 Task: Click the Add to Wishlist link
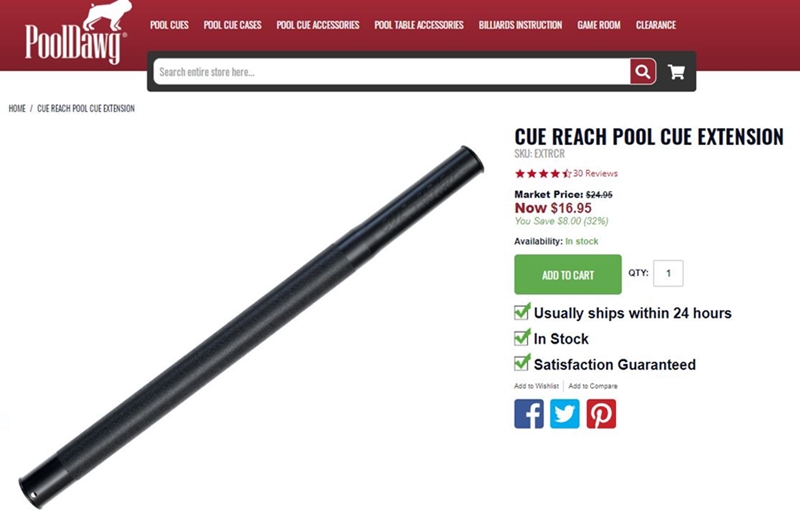pos(536,386)
